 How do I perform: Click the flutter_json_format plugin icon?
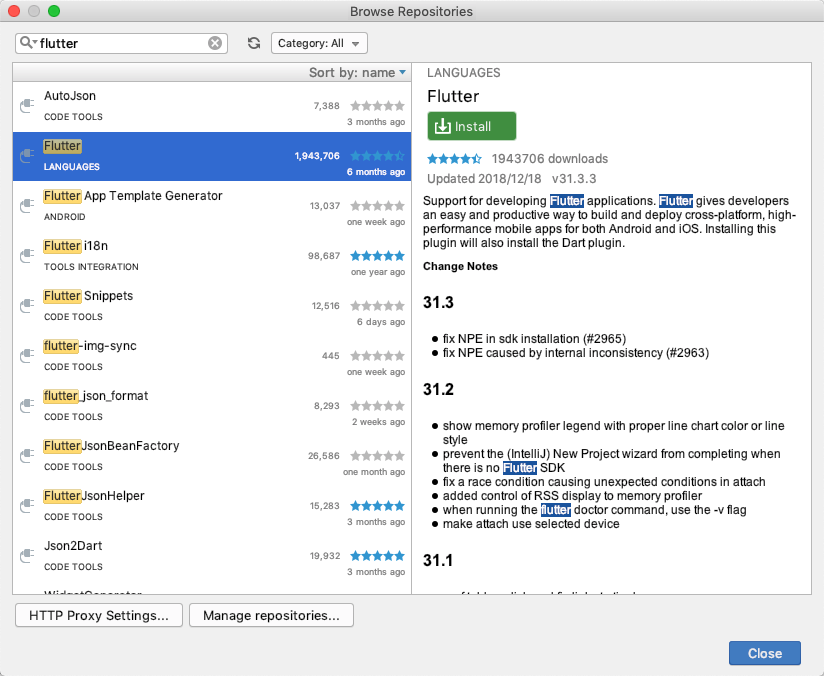coord(27,405)
